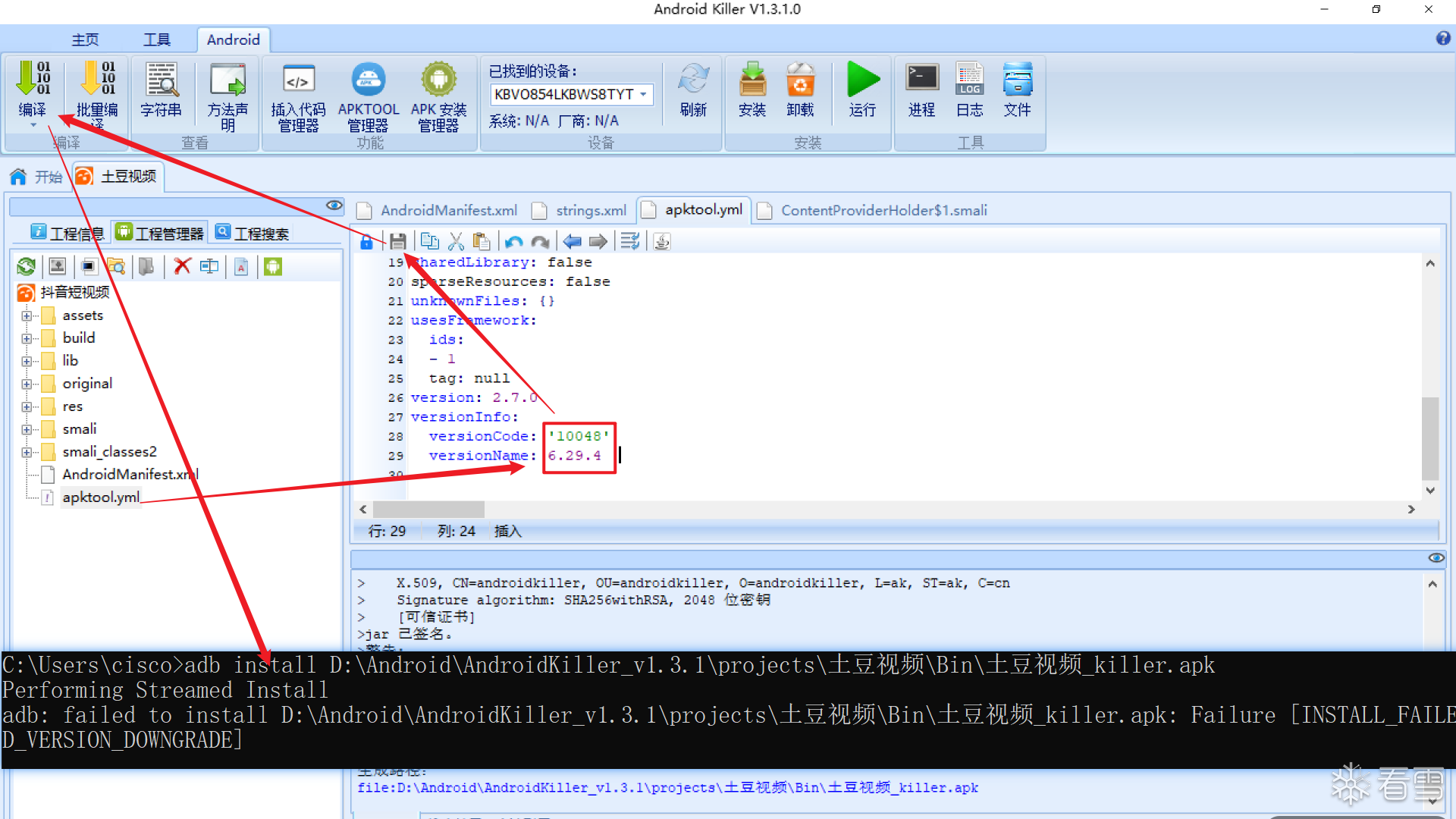Click red X delete icon in project toolbar
This screenshot has height=819, width=1456.
pyautogui.click(x=182, y=266)
